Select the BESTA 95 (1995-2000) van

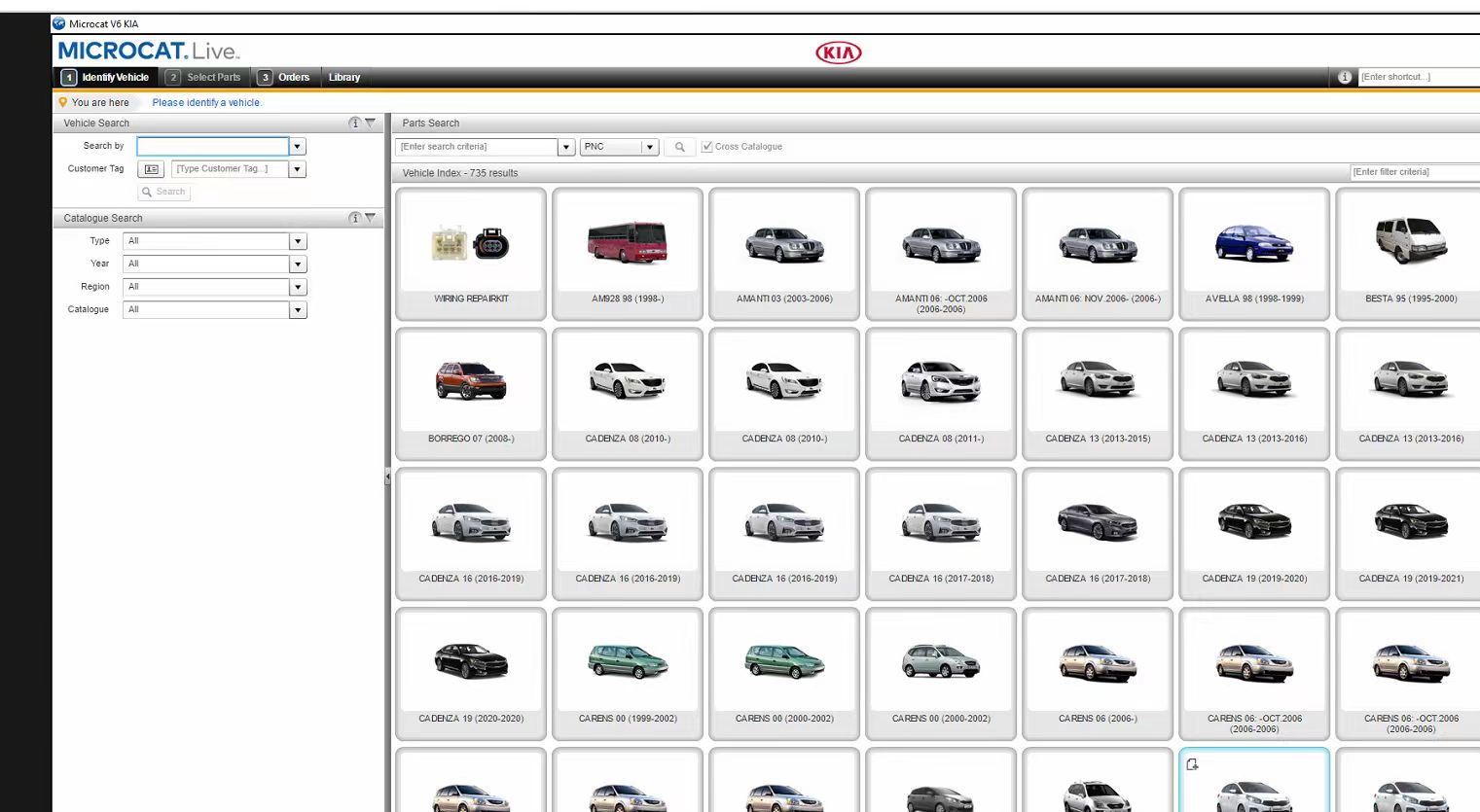coord(1409,254)
